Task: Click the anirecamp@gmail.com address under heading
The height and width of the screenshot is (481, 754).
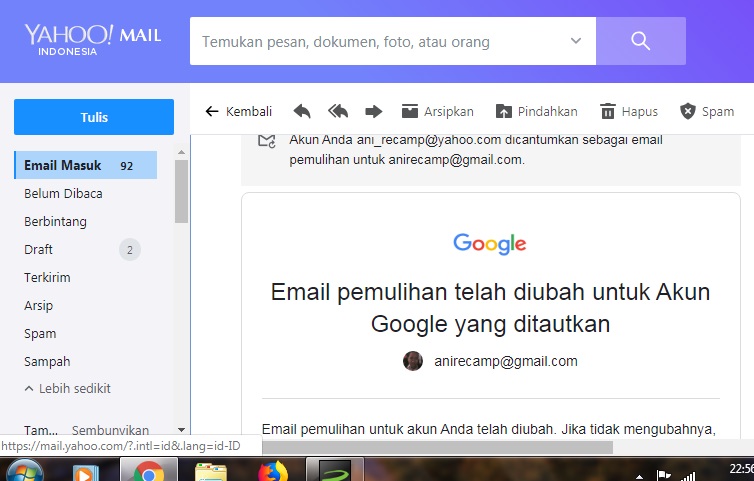Action: coord(506,361)
